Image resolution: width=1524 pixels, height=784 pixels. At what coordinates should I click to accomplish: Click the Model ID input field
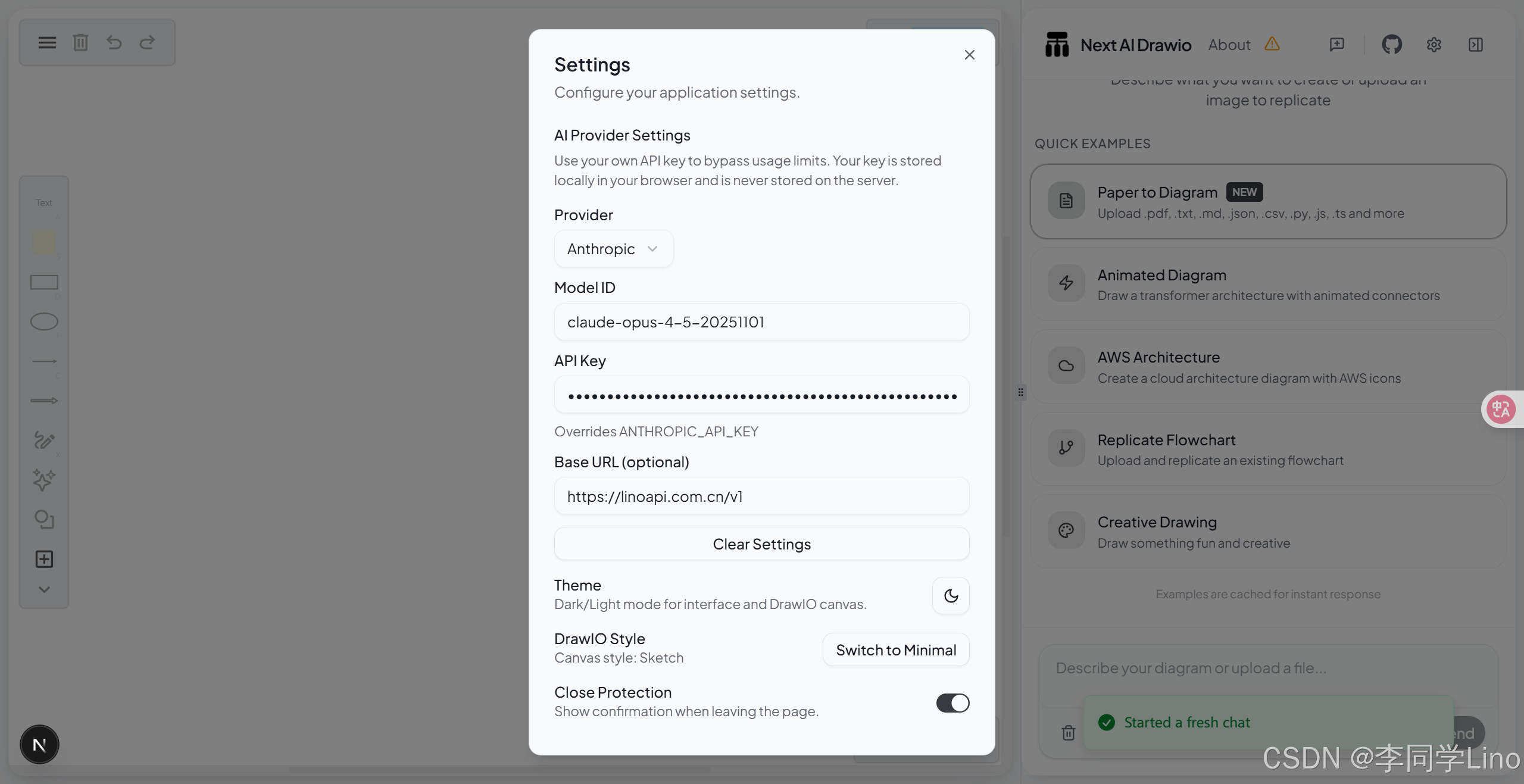click(x=761, y=322)
